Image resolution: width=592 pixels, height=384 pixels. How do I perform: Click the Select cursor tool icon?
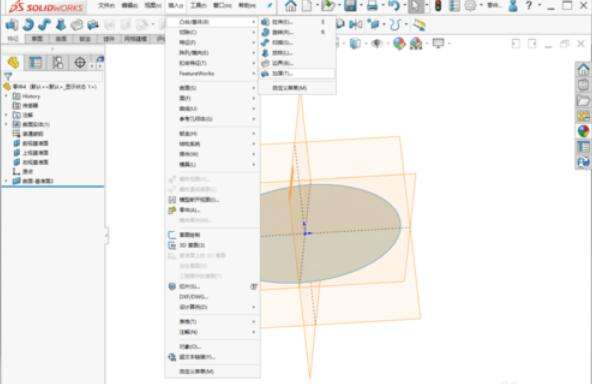click(416, 6)
